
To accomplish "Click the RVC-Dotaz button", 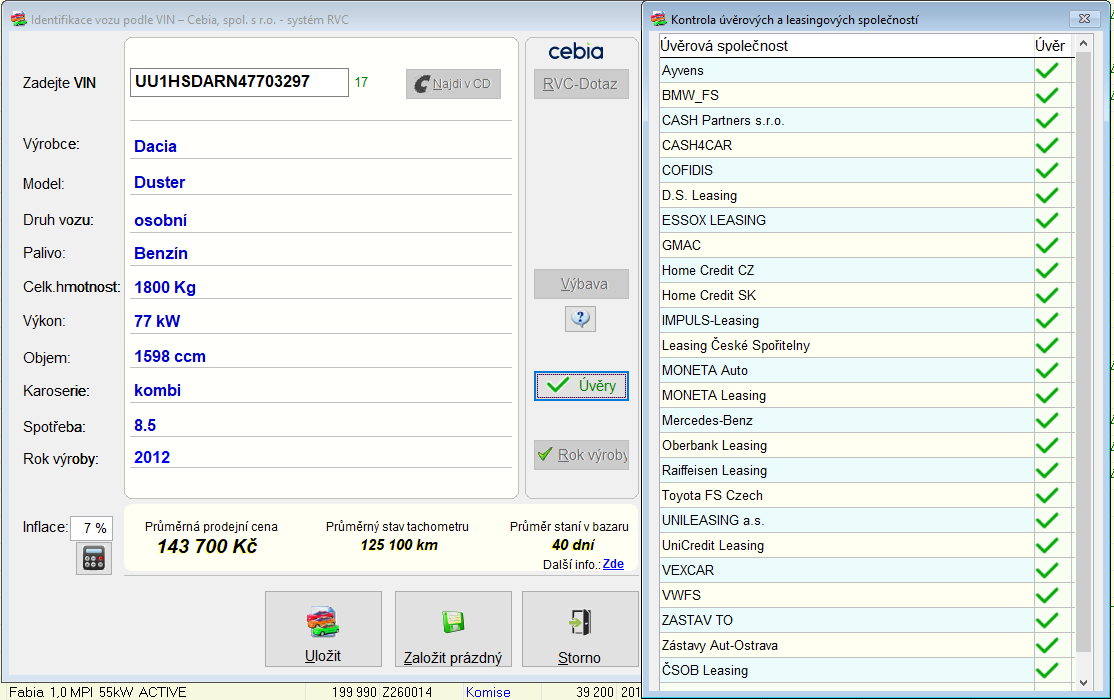I will 581,84.
